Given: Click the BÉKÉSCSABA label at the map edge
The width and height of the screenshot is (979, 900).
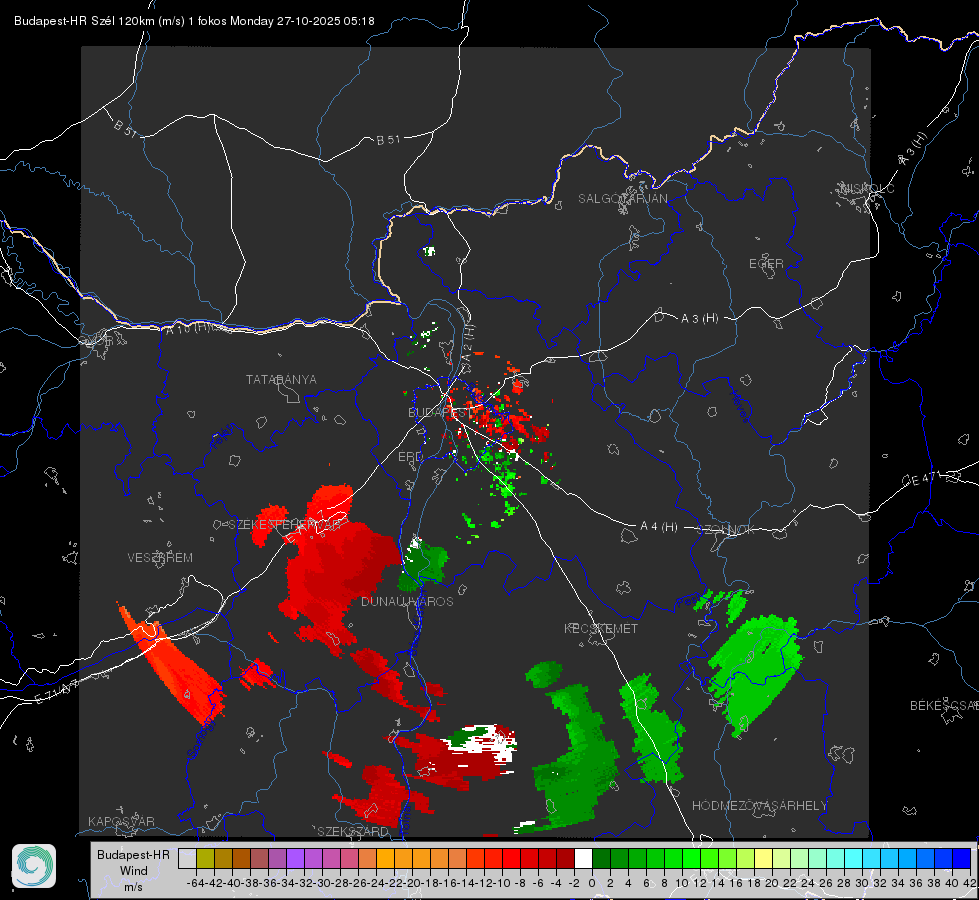Looking at the screenshot, I should [x=944, y=706].
